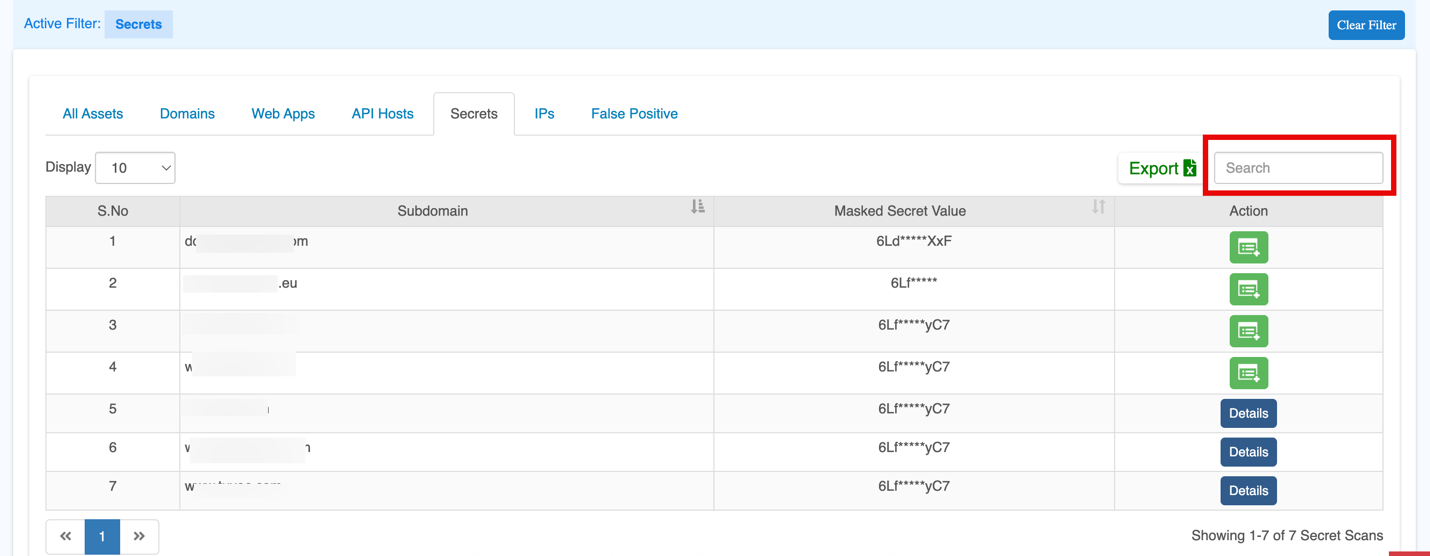Open the Display rows-per-page dropdown
The width and height of the screenshot is (1430, 556).
tap(135, 168)
